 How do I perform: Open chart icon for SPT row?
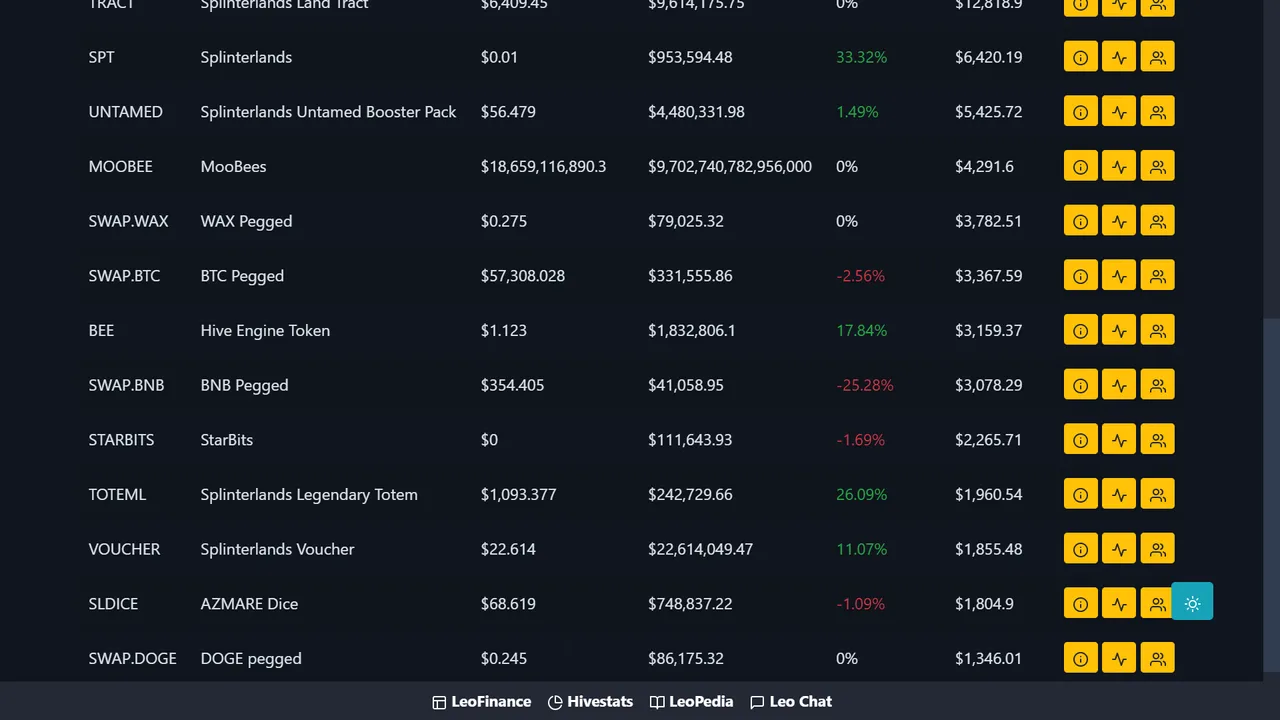point(1119,57)
